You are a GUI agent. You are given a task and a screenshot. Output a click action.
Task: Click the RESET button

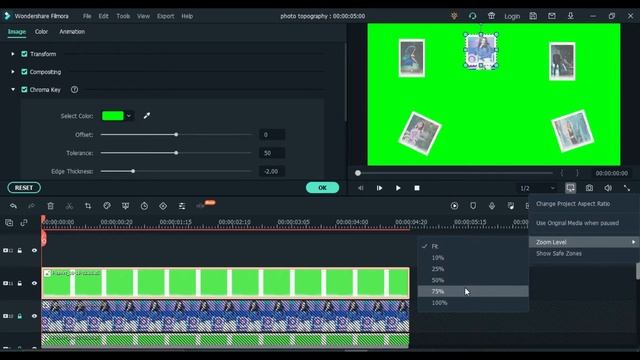[24, 188]
